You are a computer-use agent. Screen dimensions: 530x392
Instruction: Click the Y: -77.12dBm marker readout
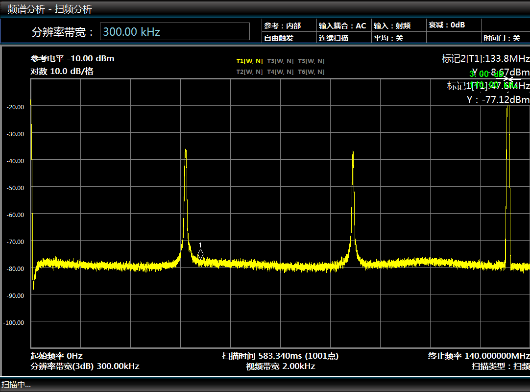[x=498, y=100]
